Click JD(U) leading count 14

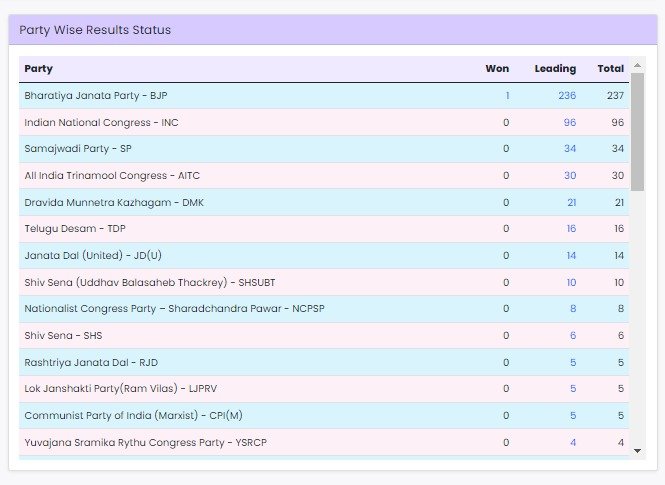coord(571,256)
